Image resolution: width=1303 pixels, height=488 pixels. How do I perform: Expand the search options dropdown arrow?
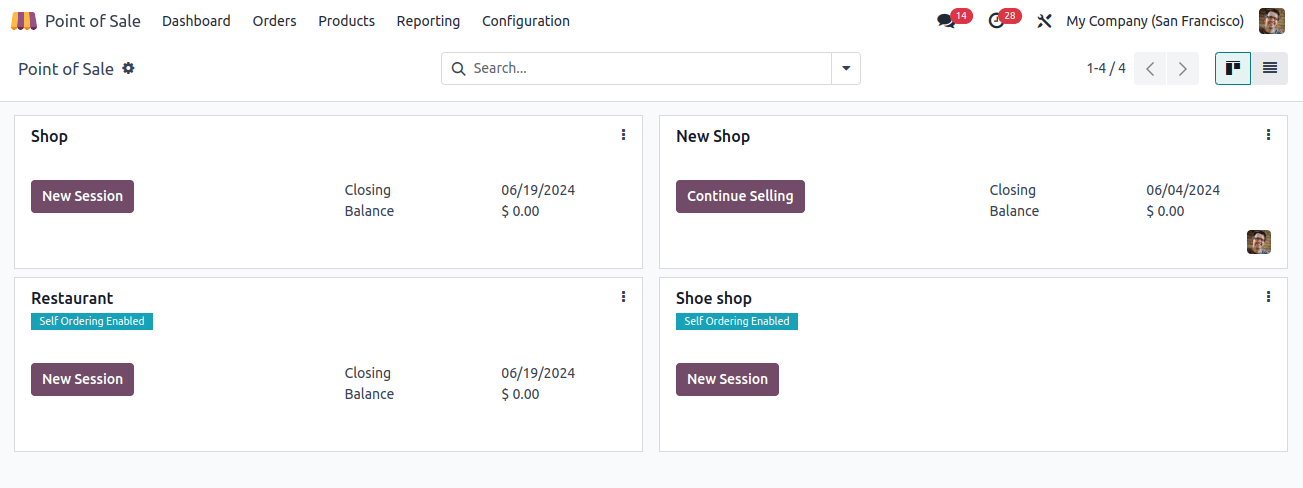click(x=846, y=68)
